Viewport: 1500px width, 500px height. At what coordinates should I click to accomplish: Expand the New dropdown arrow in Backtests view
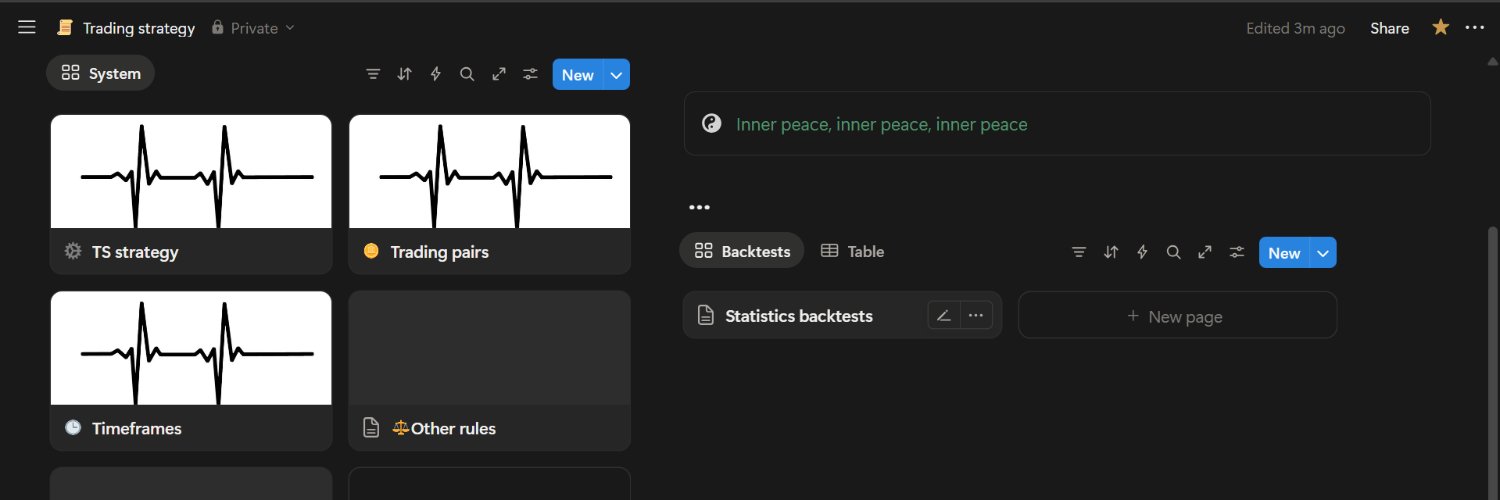1323,253
